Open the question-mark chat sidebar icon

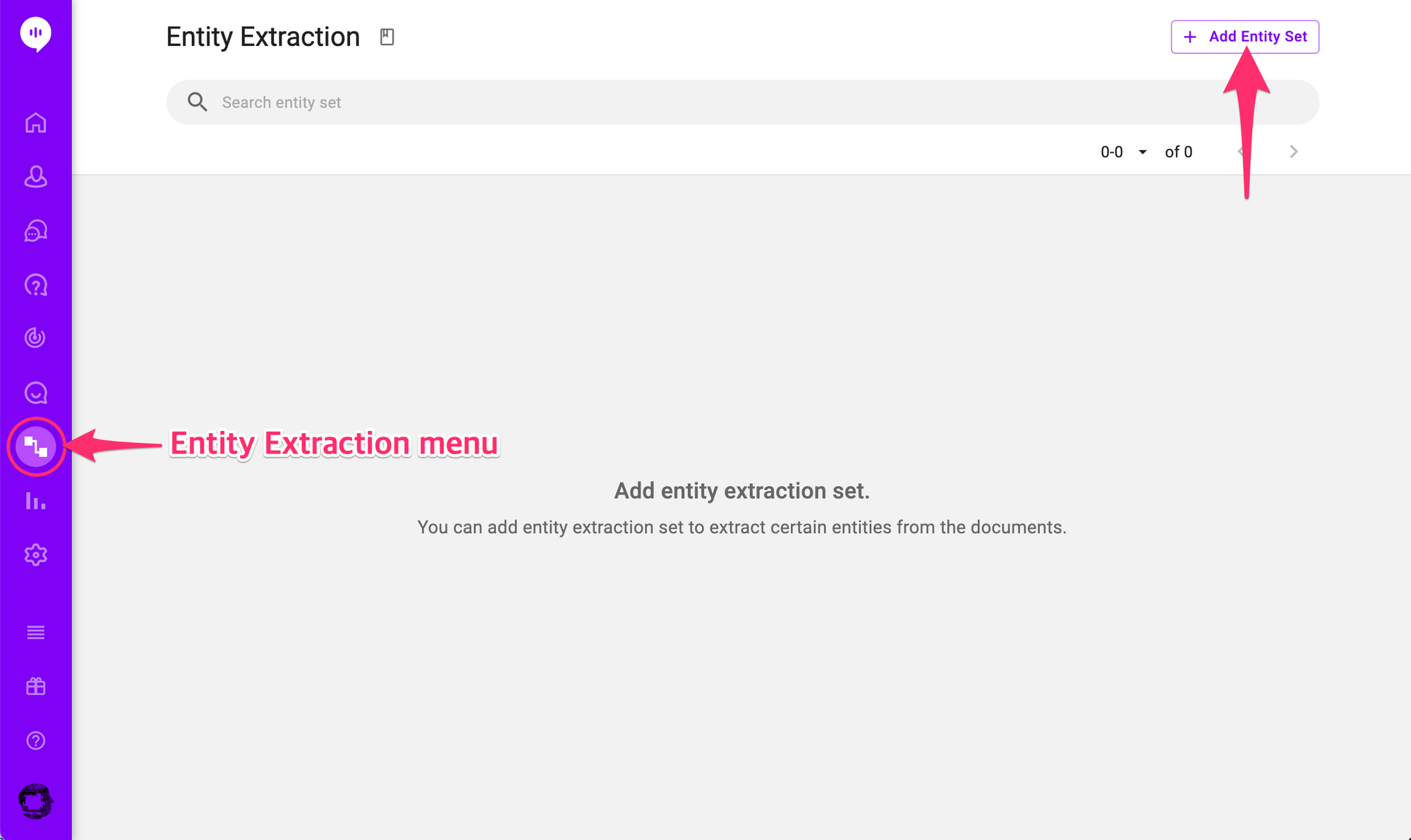pos(35,285)
